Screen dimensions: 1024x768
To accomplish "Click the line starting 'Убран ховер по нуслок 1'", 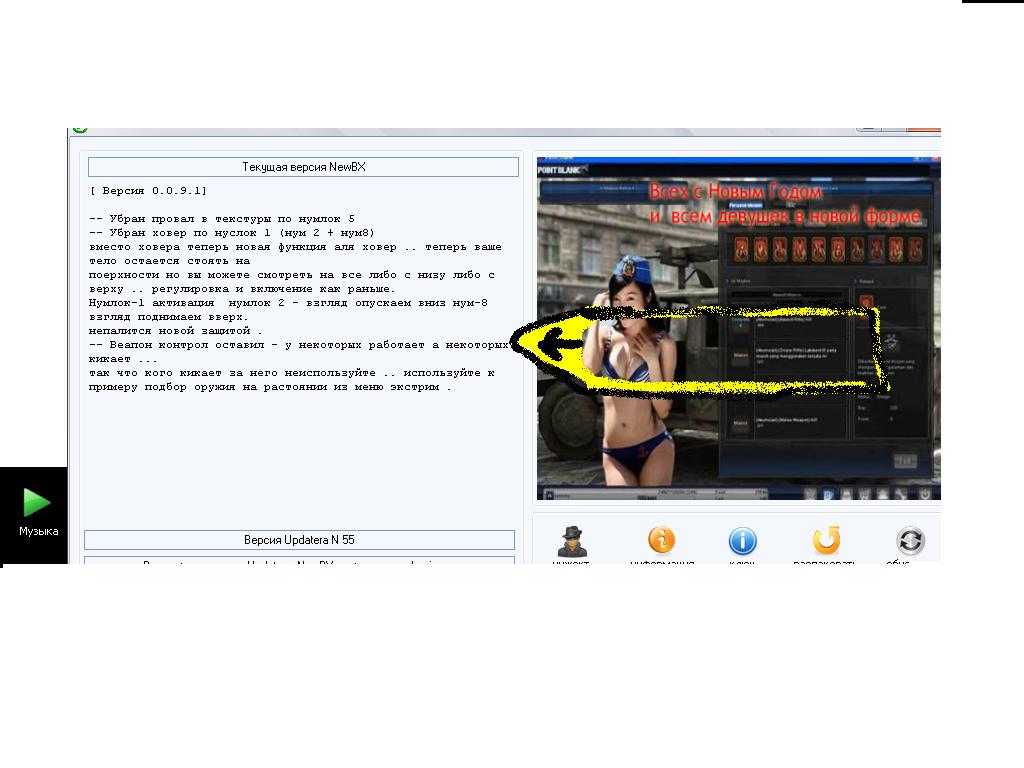I will tap(232, 232).
